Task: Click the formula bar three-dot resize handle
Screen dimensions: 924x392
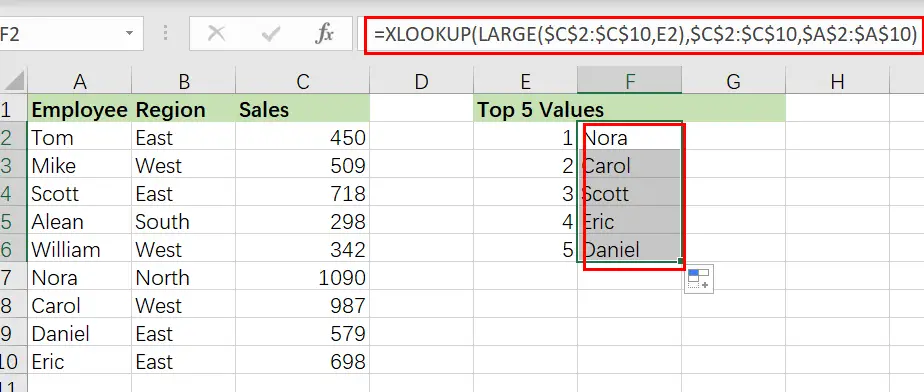Action: tap(166, 33)
